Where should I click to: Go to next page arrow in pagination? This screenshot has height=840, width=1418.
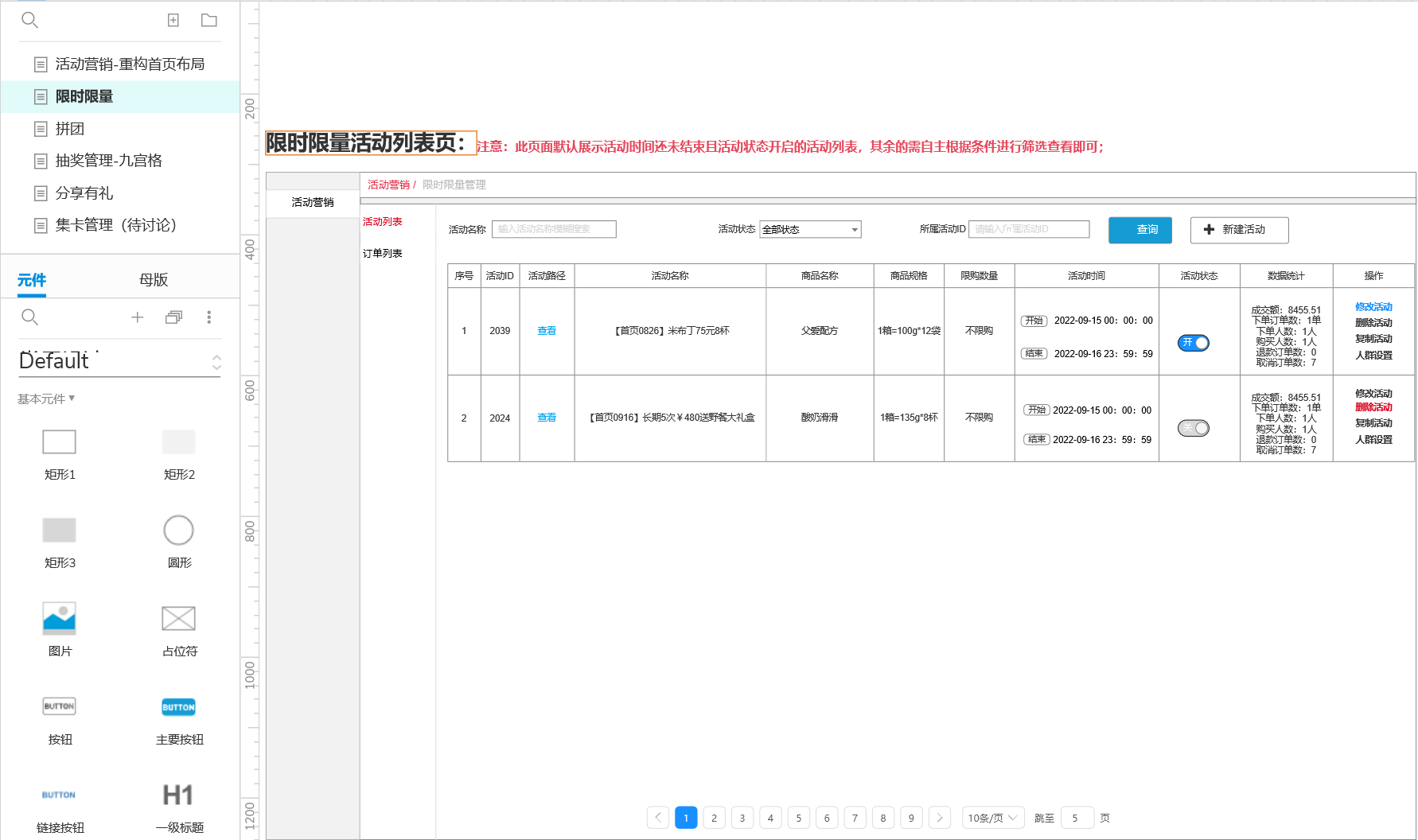pyautogui.click(x=940, y=818)
